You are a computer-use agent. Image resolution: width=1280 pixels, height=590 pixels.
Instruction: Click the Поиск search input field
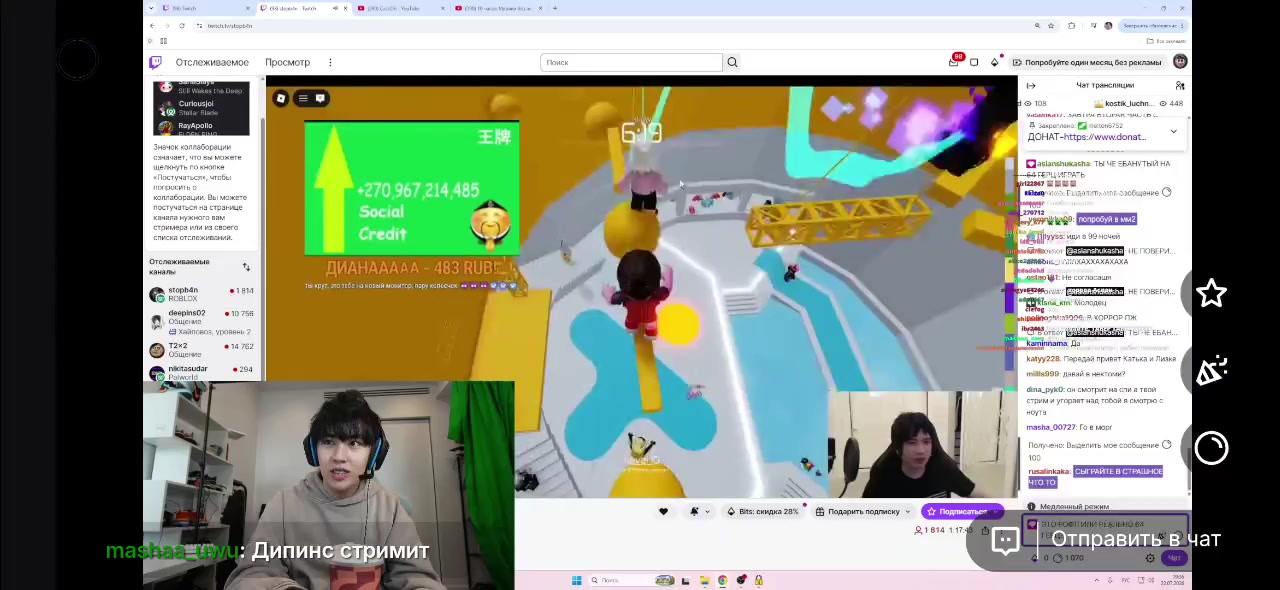(631, 62)
